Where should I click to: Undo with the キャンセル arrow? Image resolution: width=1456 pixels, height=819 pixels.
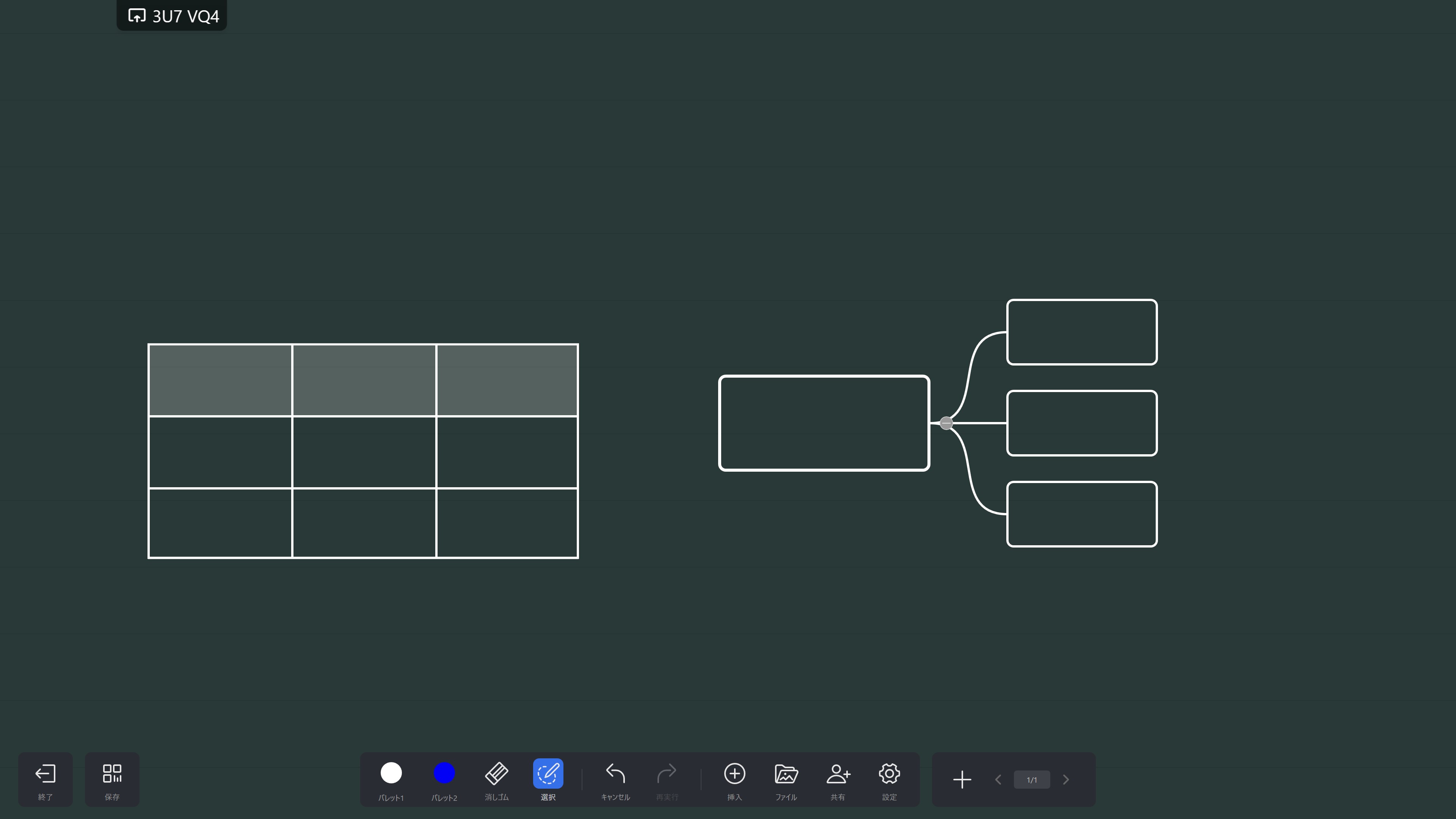tap(615, 774)
